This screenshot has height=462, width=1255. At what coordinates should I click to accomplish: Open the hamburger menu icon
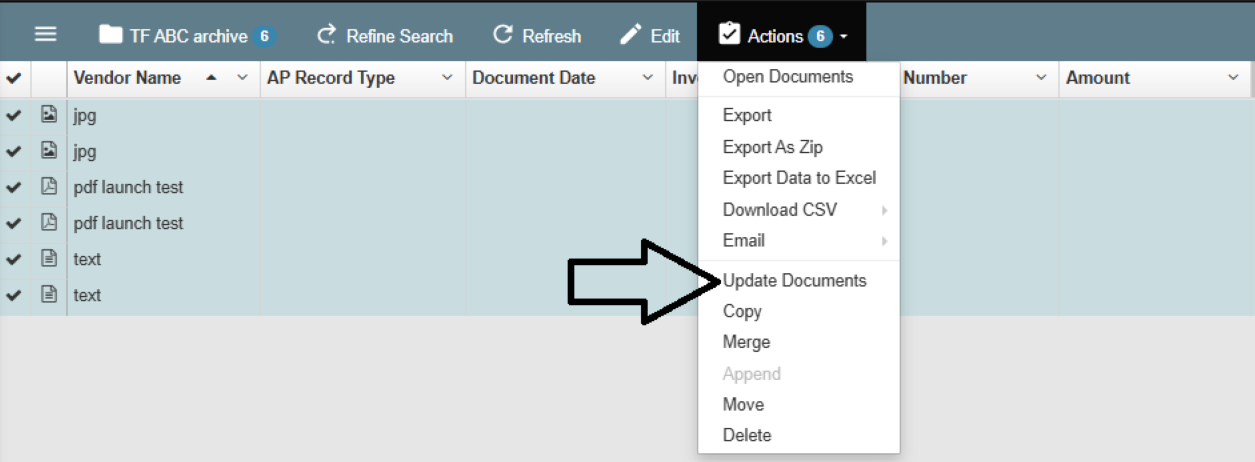[45, 34]
